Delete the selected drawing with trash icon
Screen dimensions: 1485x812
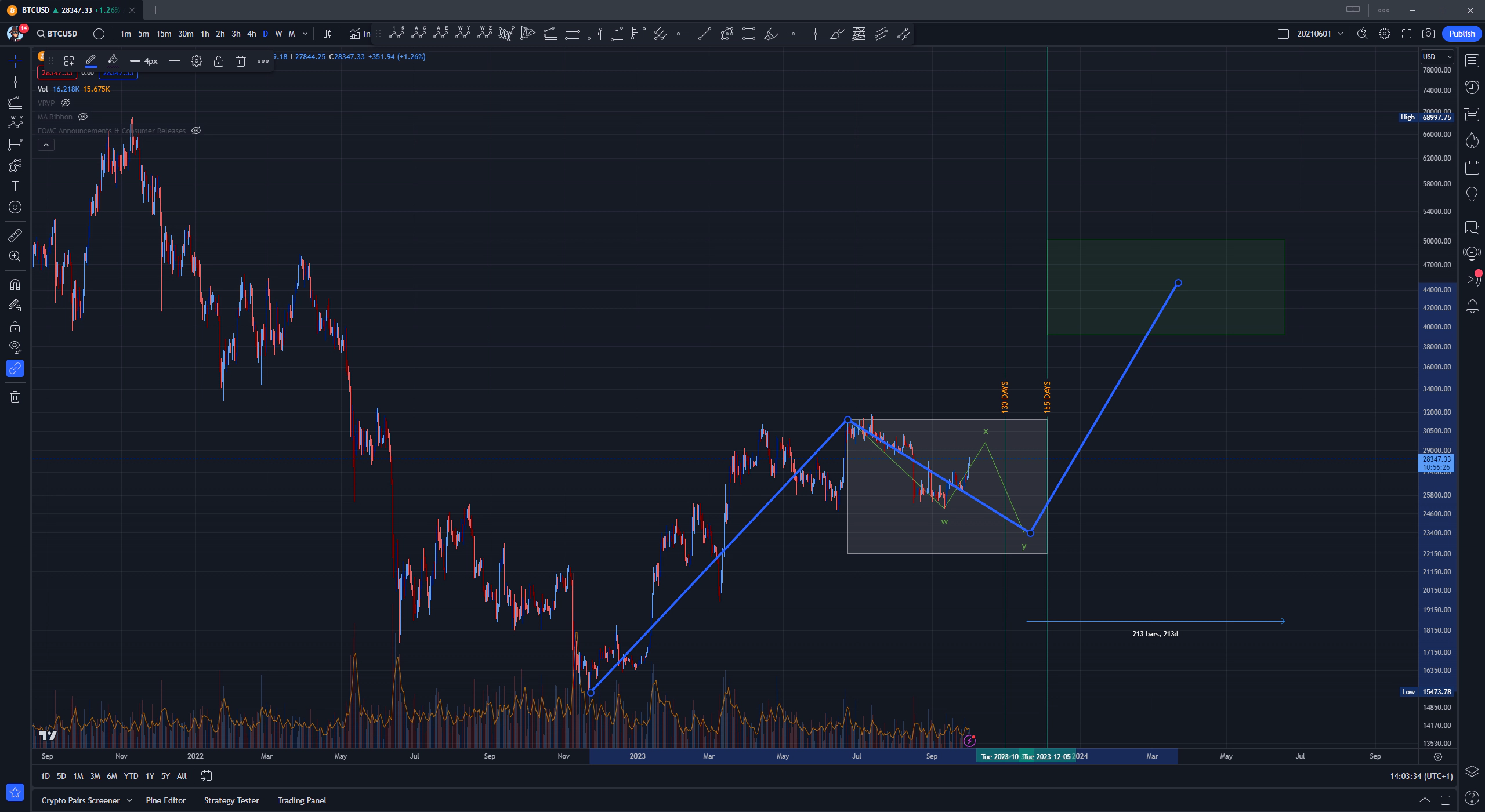click(x=241, y=61)
